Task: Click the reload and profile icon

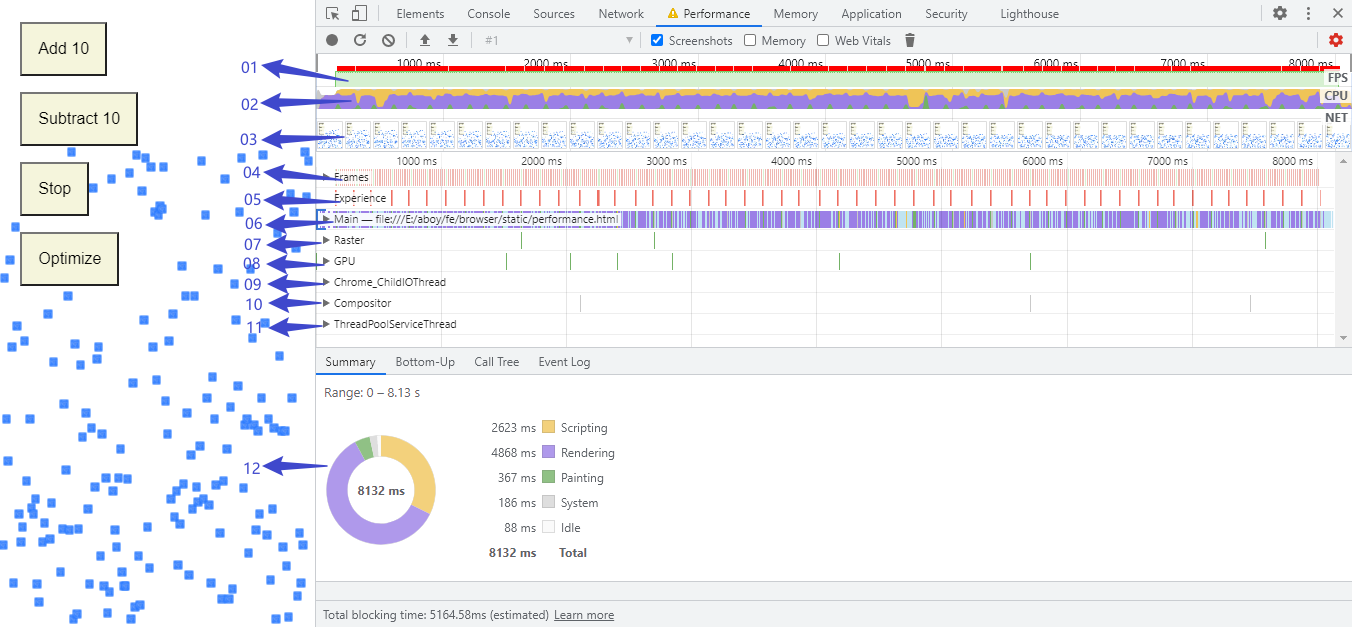Action: pos(360,40)
